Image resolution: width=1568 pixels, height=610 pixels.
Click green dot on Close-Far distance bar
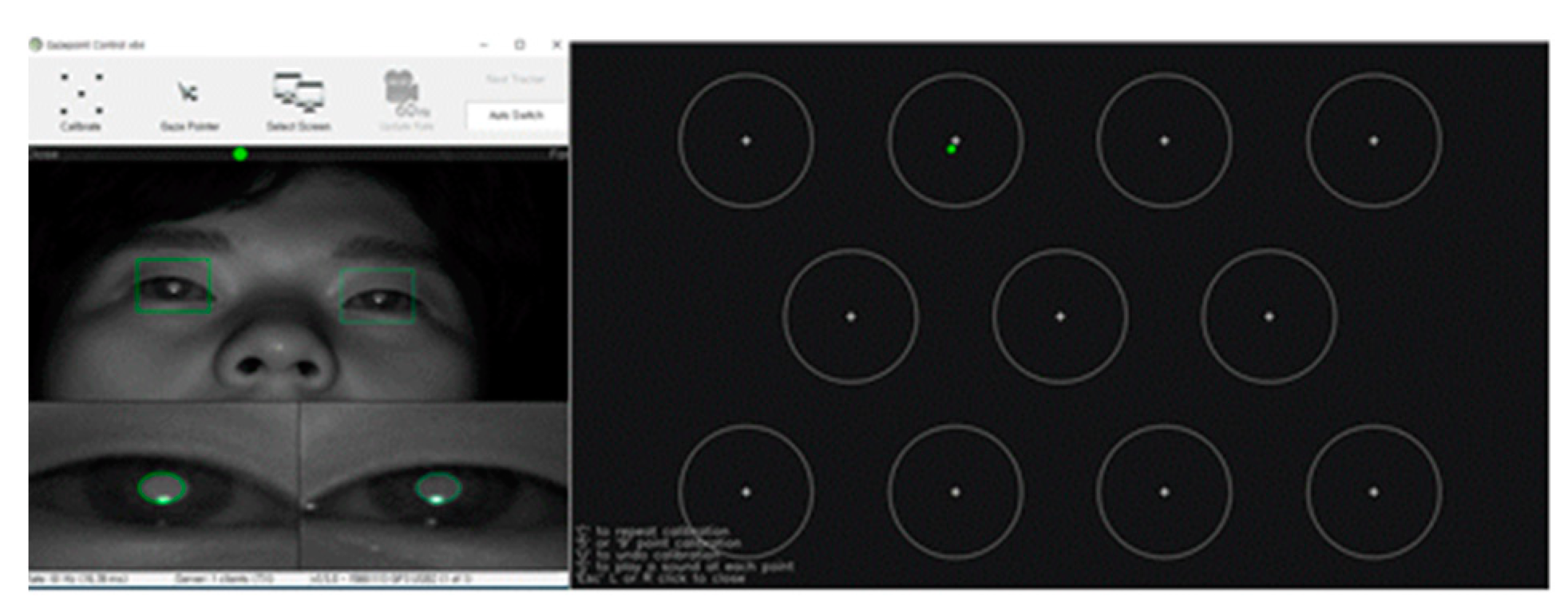pos(240,154)
